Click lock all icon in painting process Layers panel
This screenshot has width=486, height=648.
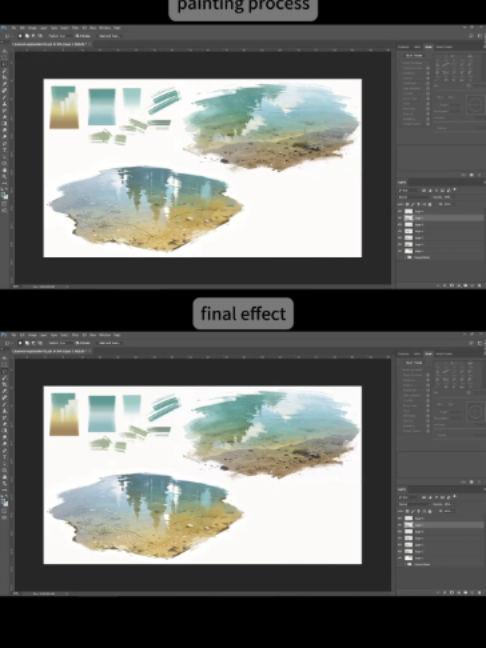click(x=430, y=204)
